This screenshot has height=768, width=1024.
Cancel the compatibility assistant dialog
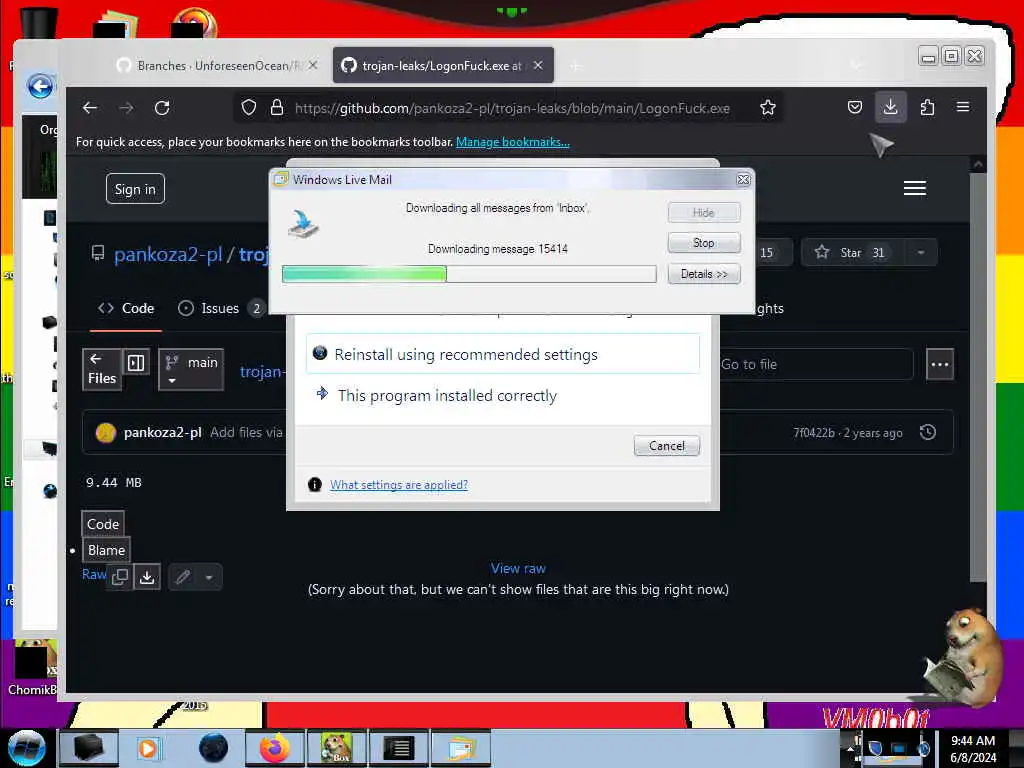(666, 445)
